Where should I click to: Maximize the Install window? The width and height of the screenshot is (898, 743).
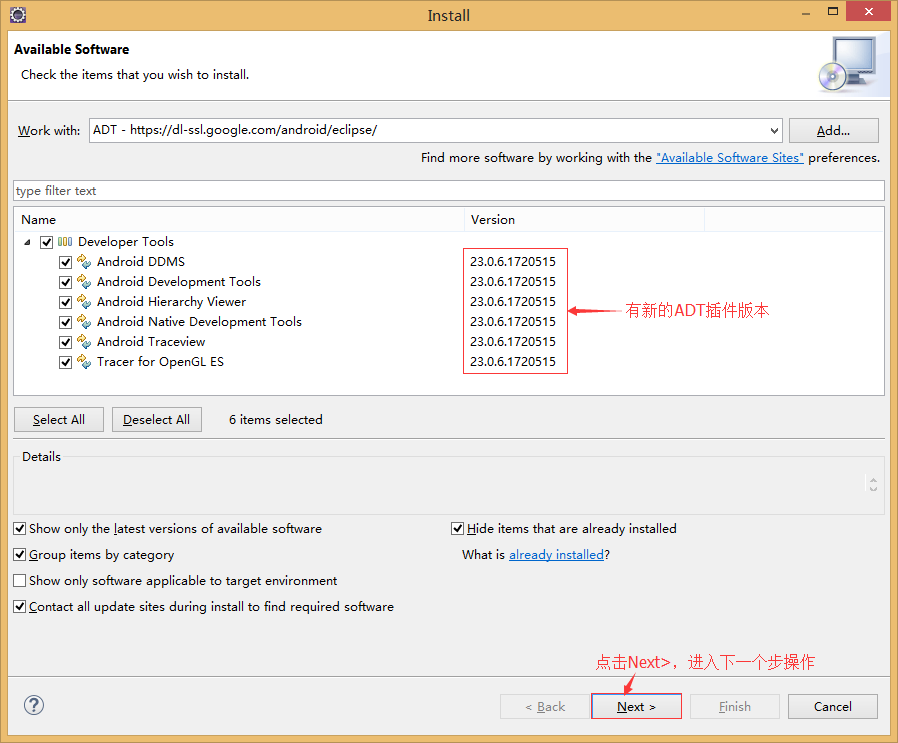[833, 11]
